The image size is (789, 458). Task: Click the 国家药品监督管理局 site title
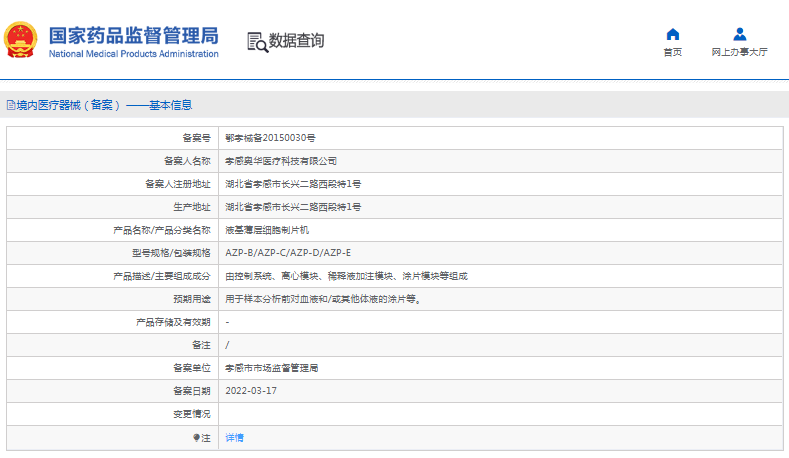133,34
